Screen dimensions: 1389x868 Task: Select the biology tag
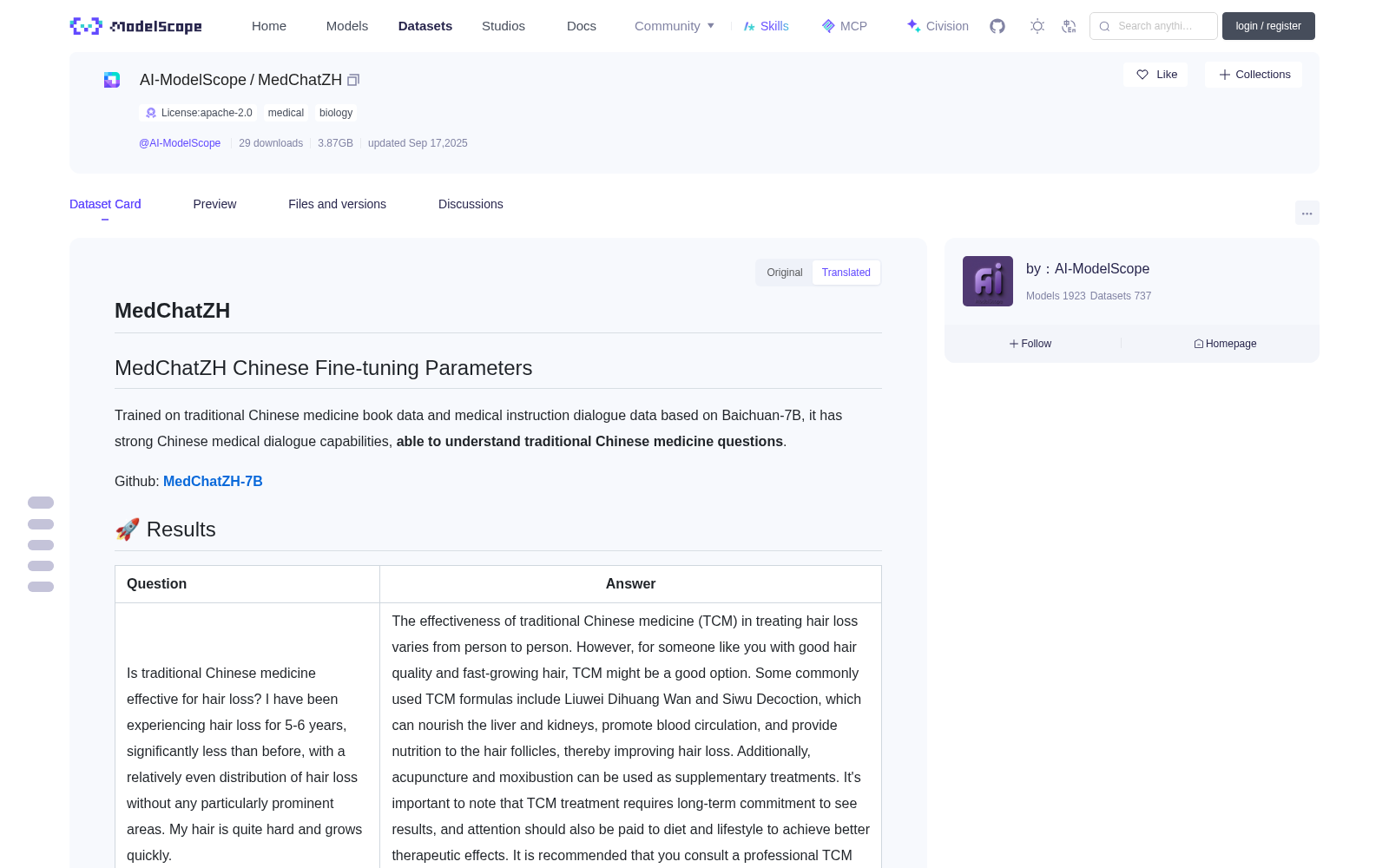(x=336, y=113)
